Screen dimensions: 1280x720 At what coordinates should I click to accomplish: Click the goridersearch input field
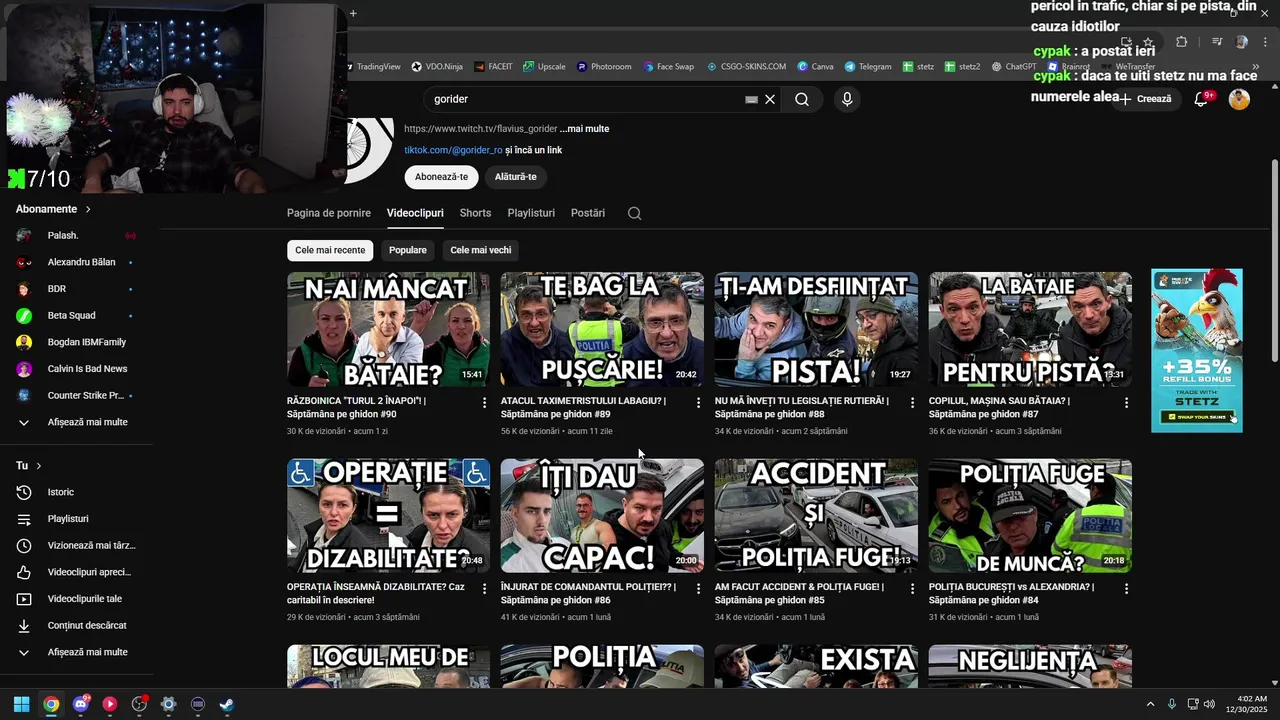(585, 99)
